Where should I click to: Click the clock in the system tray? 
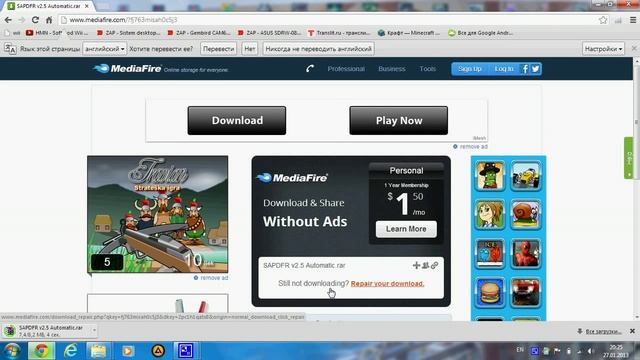tap(616, 351)
